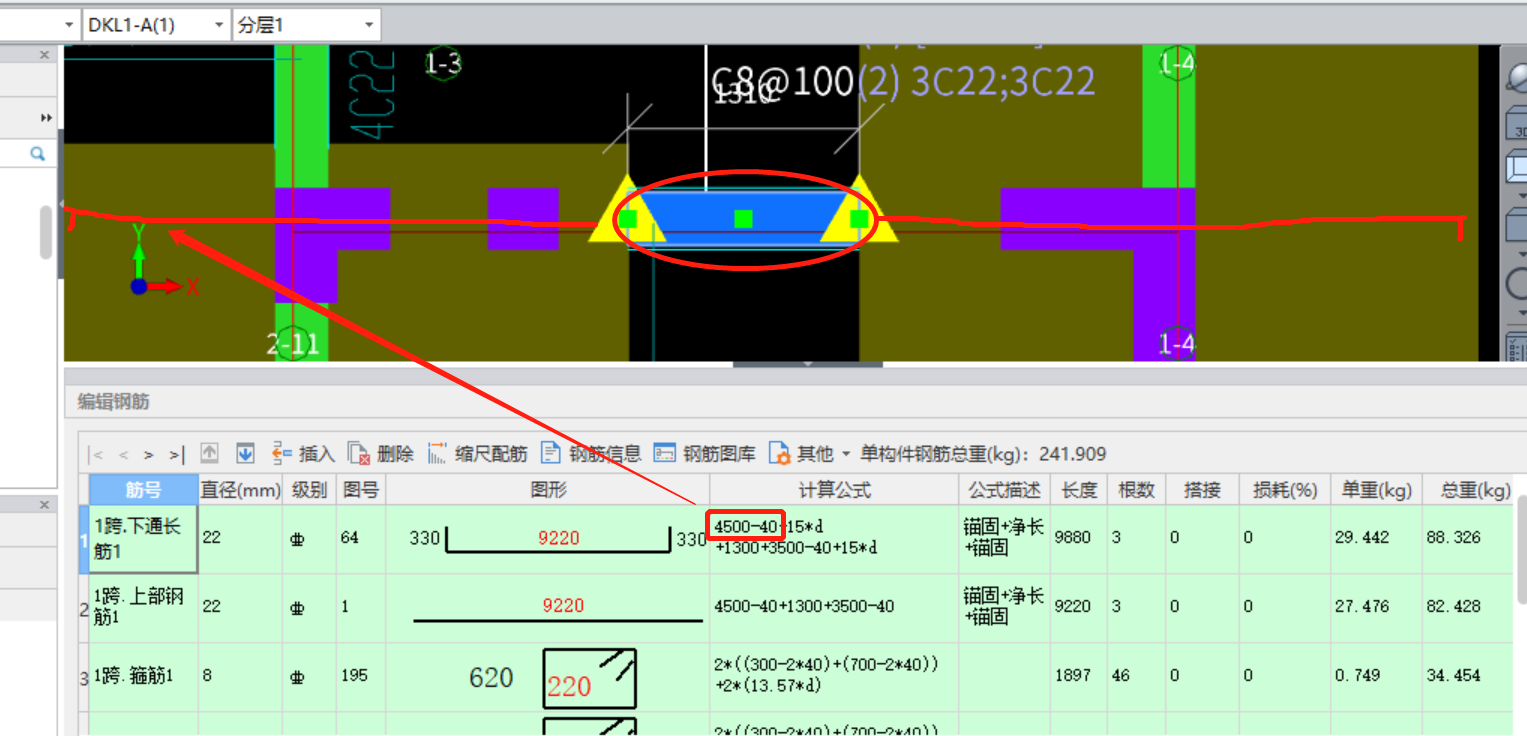Click the search magnifier in left panel

[x=38, y=154]
